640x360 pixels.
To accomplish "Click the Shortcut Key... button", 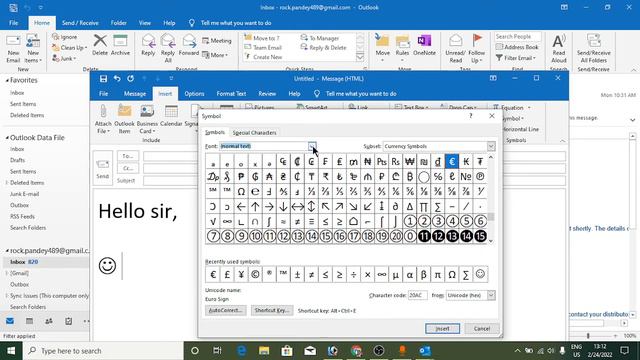I will 272,310.
